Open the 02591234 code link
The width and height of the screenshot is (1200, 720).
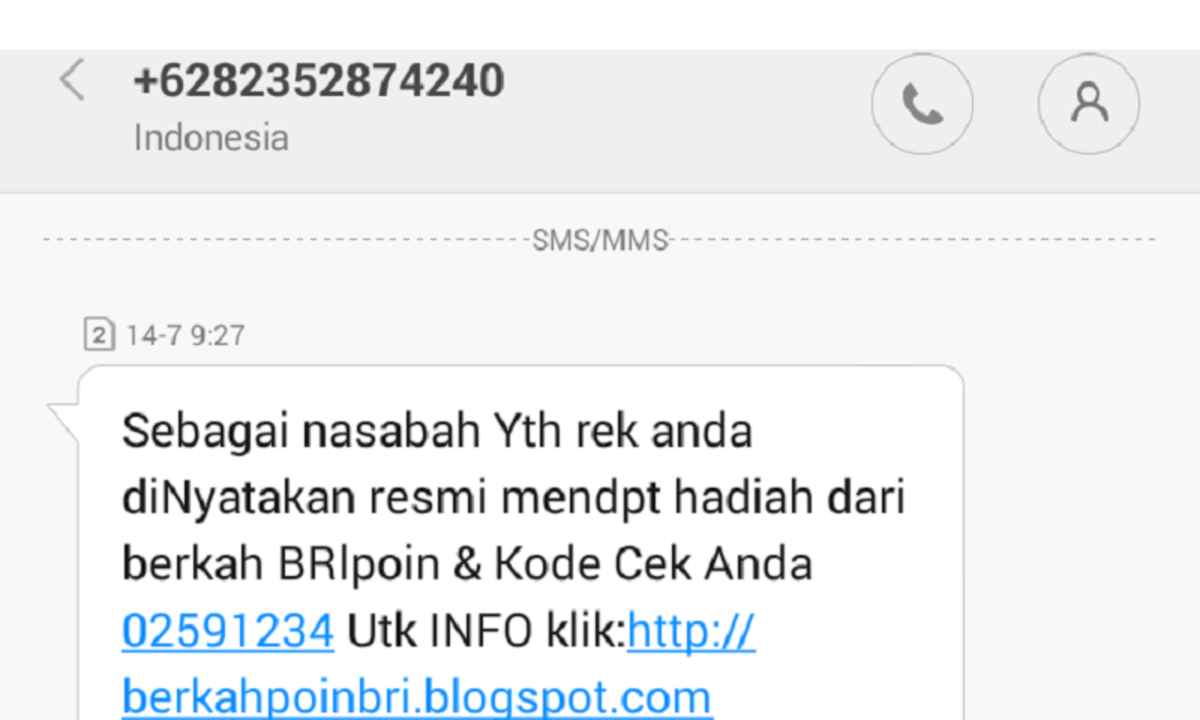tap(228, 631)
